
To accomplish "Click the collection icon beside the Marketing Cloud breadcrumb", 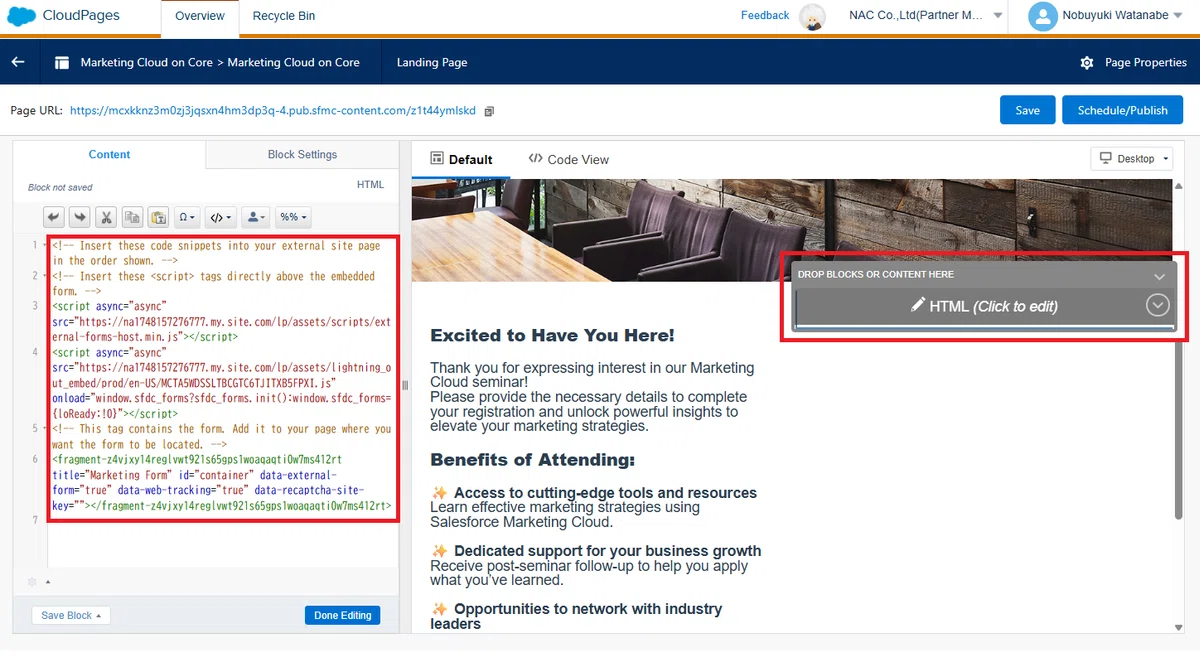I will pyautogui.click(x=62, y=62).
